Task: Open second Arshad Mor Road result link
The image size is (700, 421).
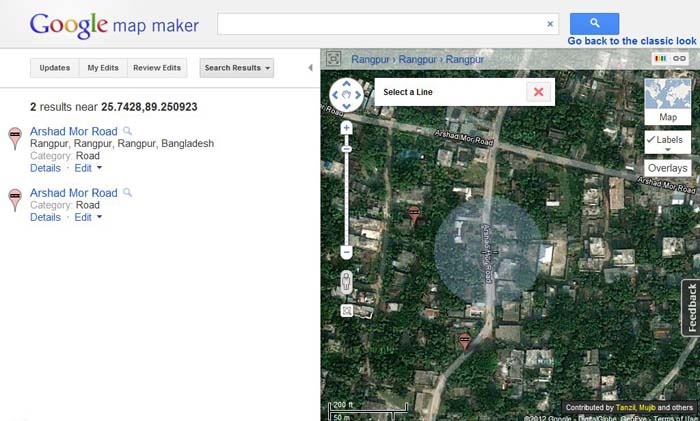Action: click(74, 193)
